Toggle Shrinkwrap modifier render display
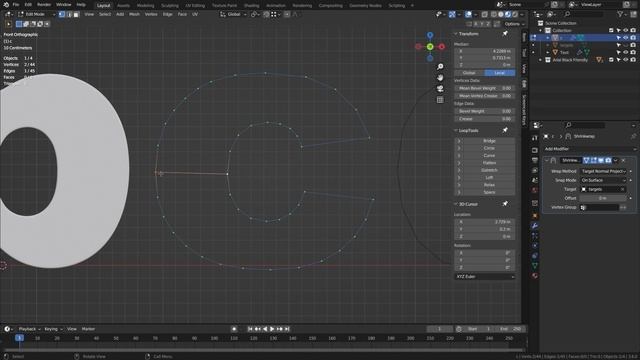 pyautogui.click(x=608, y=160)
